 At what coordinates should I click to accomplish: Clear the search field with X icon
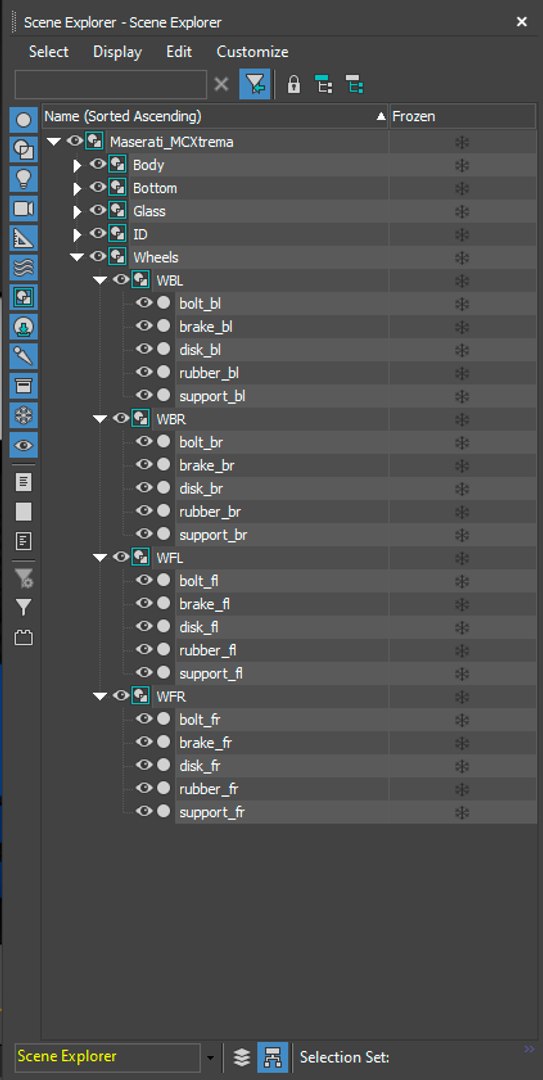[221, 85]
